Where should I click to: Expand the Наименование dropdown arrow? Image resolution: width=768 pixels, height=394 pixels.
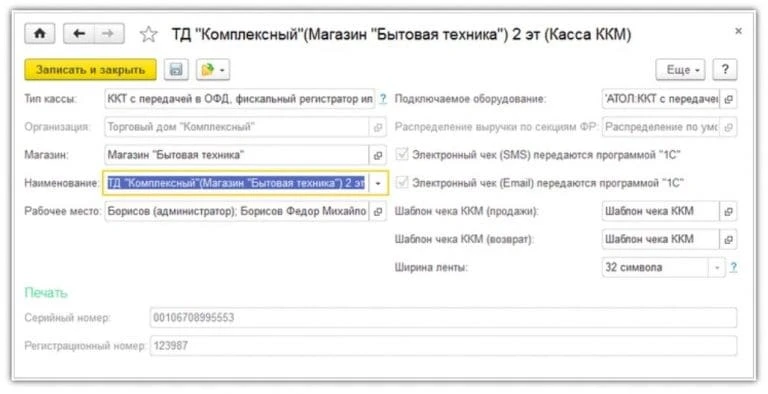coord(378,183)
